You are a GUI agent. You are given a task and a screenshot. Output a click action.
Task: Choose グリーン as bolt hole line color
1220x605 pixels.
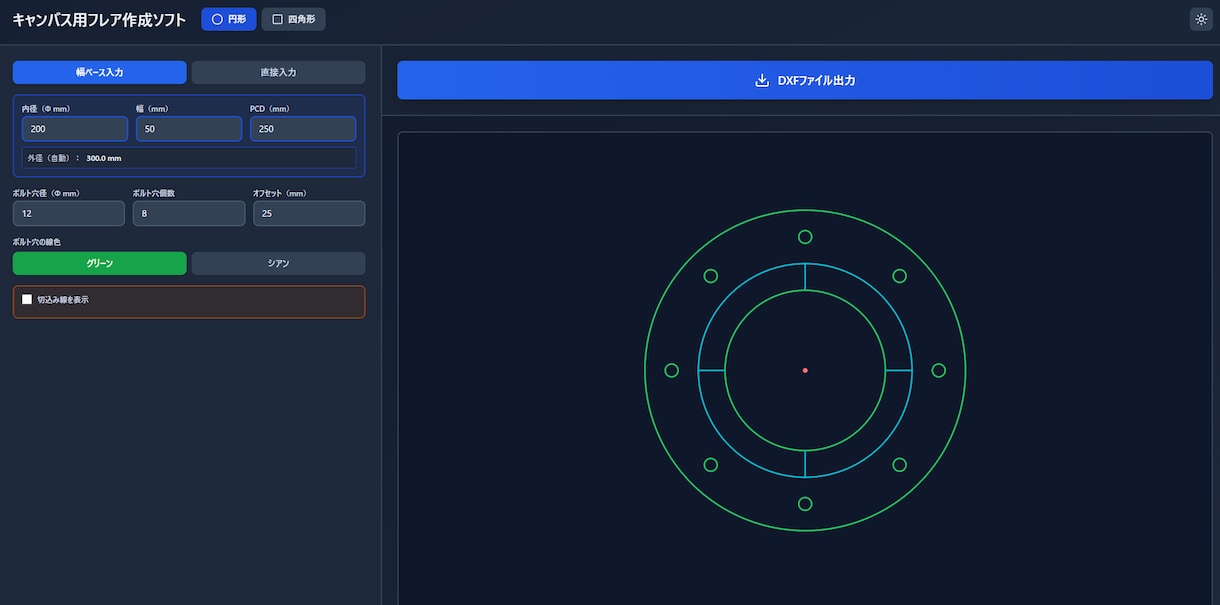(100, 263)
